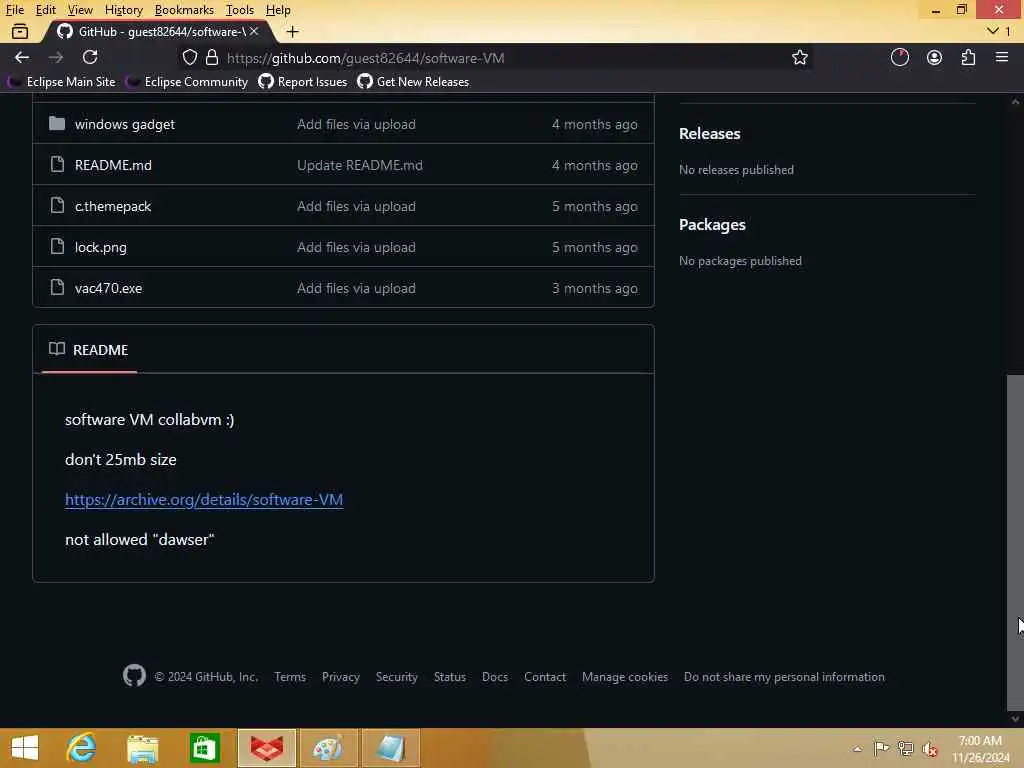Screen dimensions: 1024x768
Task: Open the archive.org software-VM link
Action: point(204,500)
